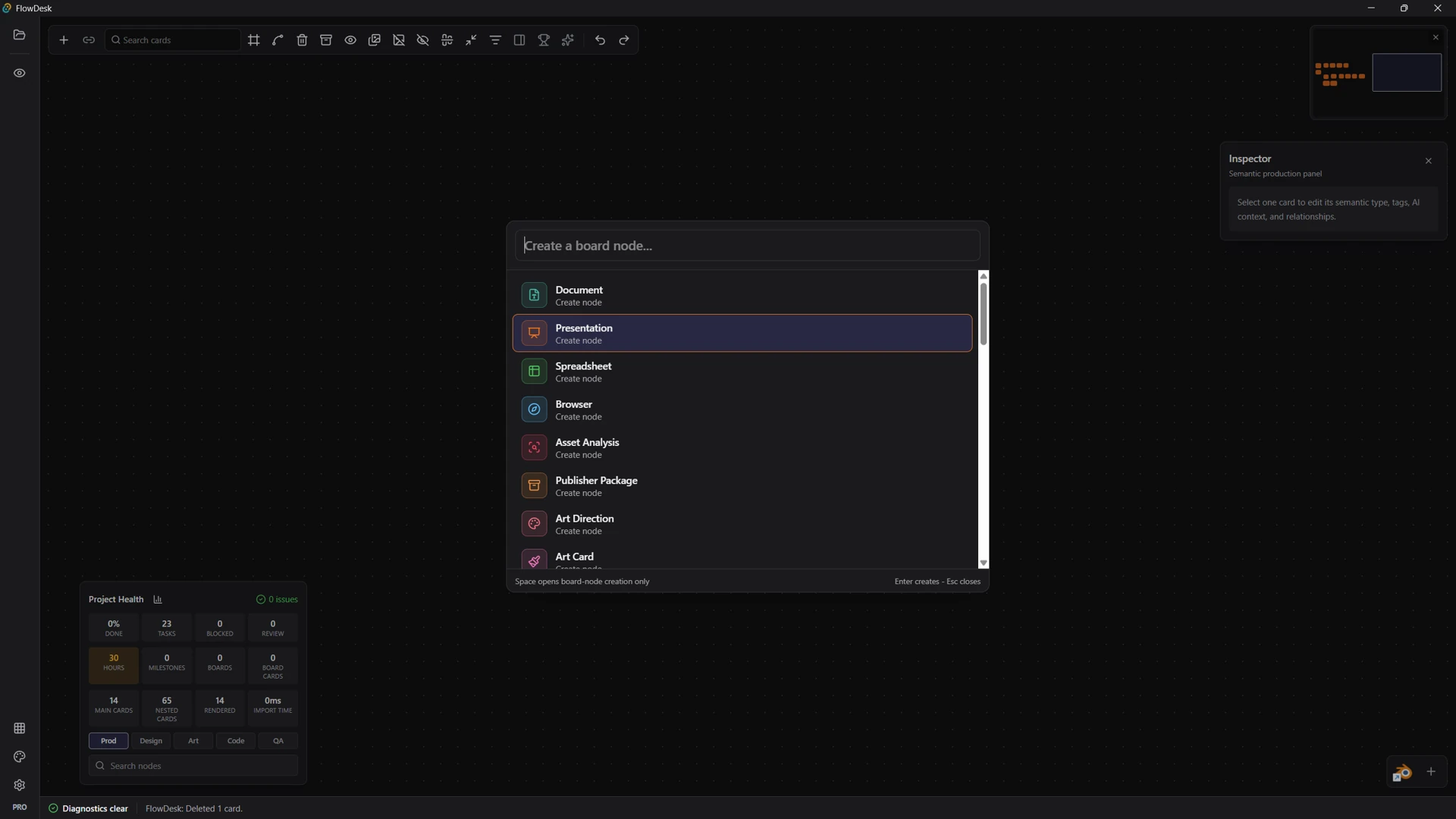Toggle the eye icon in left sidebar

coord(20,74)
